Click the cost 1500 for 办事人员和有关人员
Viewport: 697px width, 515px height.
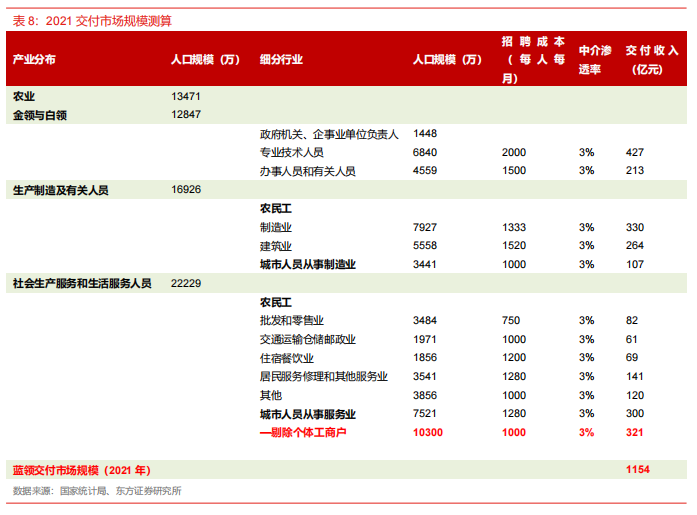point(514,171)
